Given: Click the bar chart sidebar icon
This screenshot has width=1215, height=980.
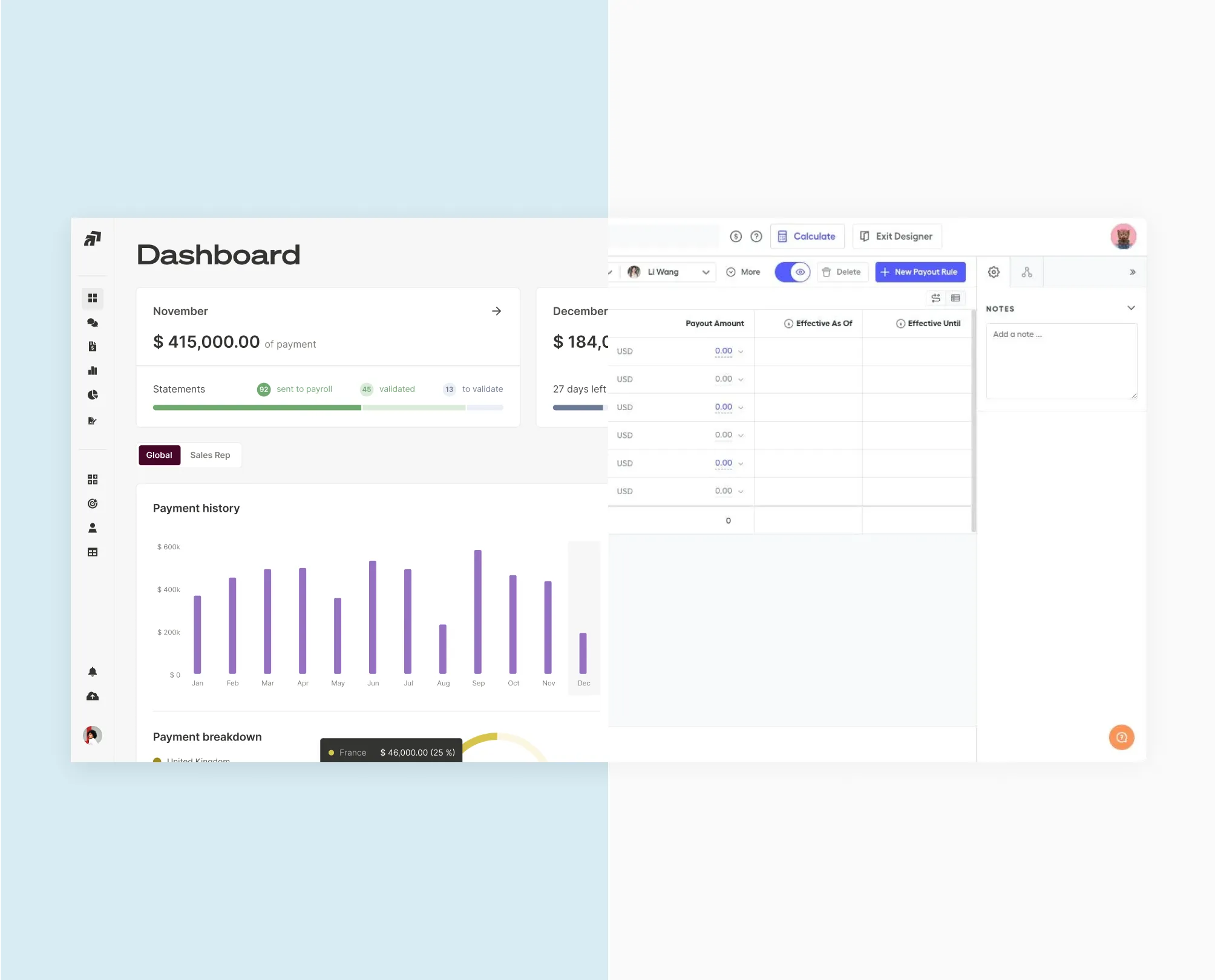Looking at the screenshot, I should [x=93, y=371].
